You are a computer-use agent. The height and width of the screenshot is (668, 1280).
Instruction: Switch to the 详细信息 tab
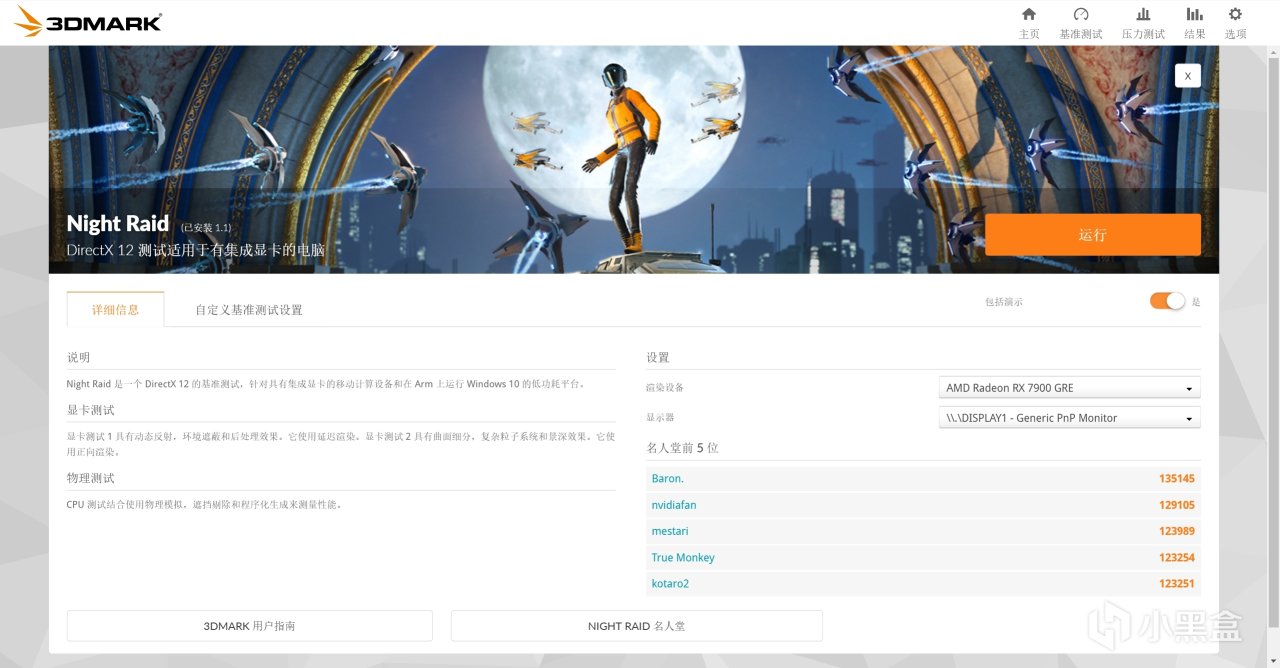click(x=115, y=309)
